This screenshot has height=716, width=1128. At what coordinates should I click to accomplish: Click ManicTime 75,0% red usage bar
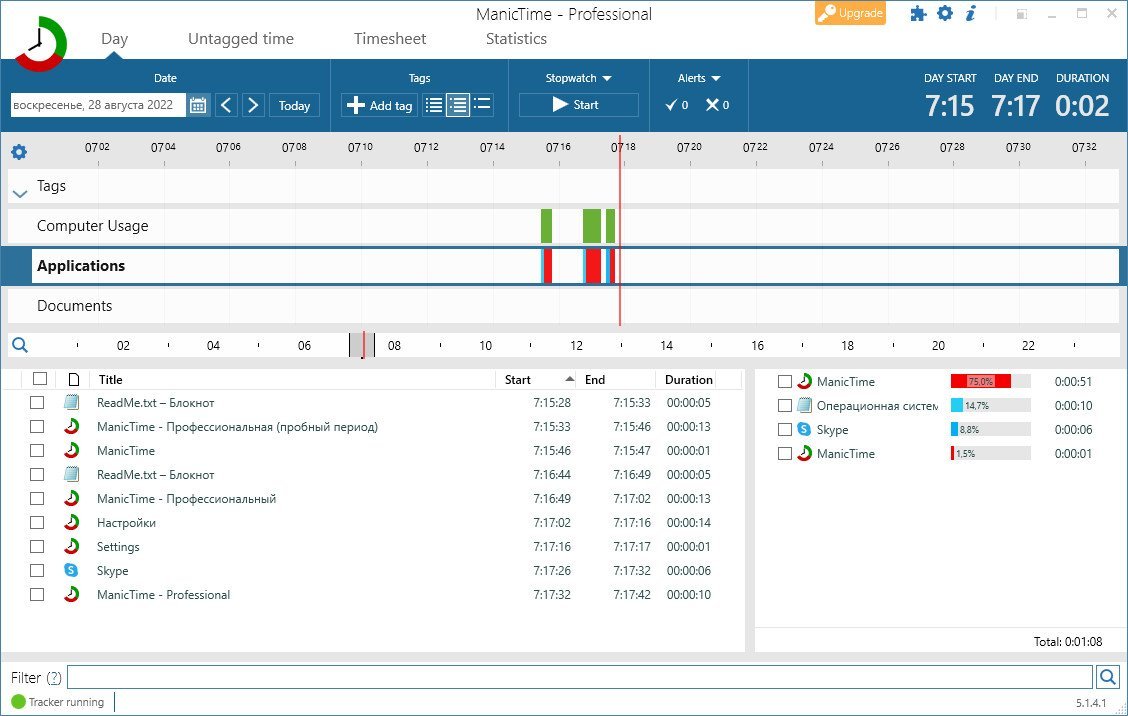[980, 381]
